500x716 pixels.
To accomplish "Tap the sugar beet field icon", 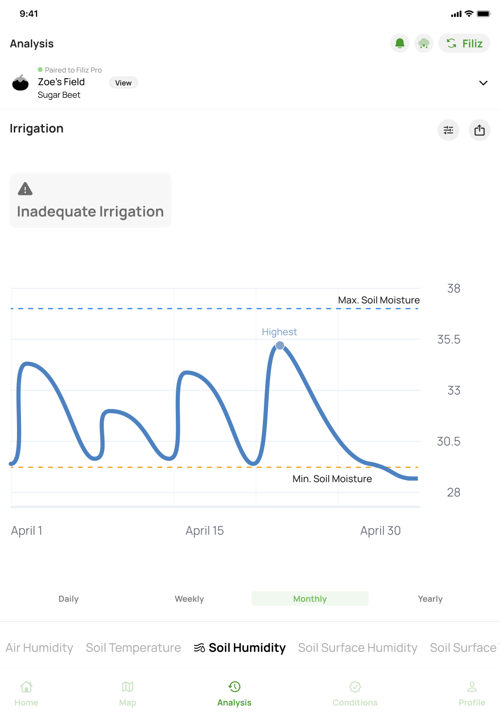I will pyautogui.click(x=20, y=83).
